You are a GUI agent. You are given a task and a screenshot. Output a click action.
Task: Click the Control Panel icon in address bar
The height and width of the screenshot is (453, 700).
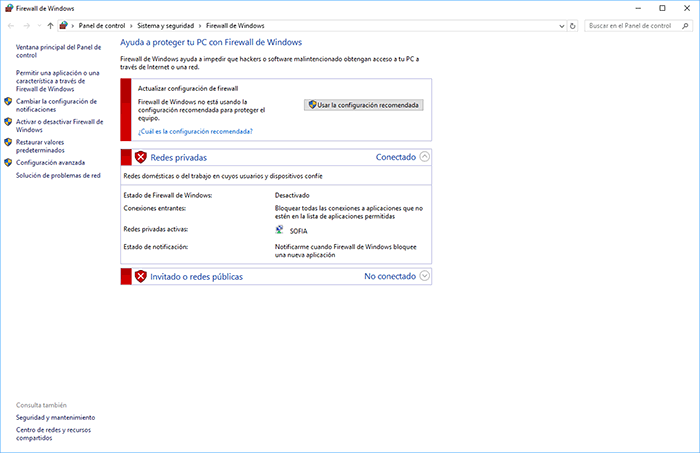point(63,25)
